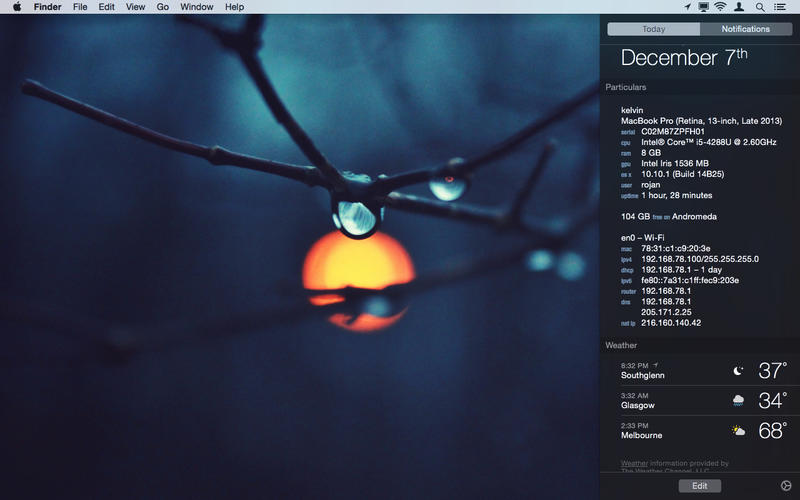The width and height of the screenshot is (800, 500).
Task: Open the Help menu
Action: point(234,7)
